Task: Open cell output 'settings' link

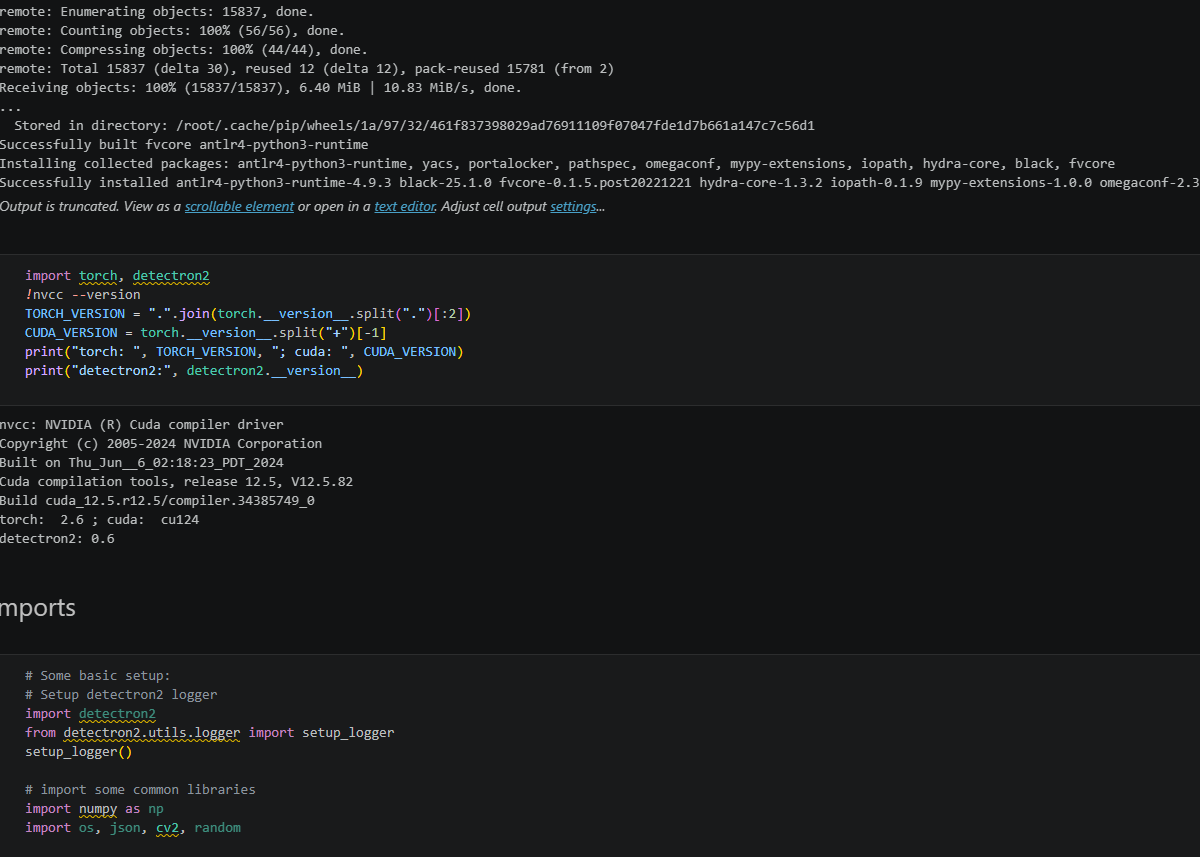Action: (573, 206)
